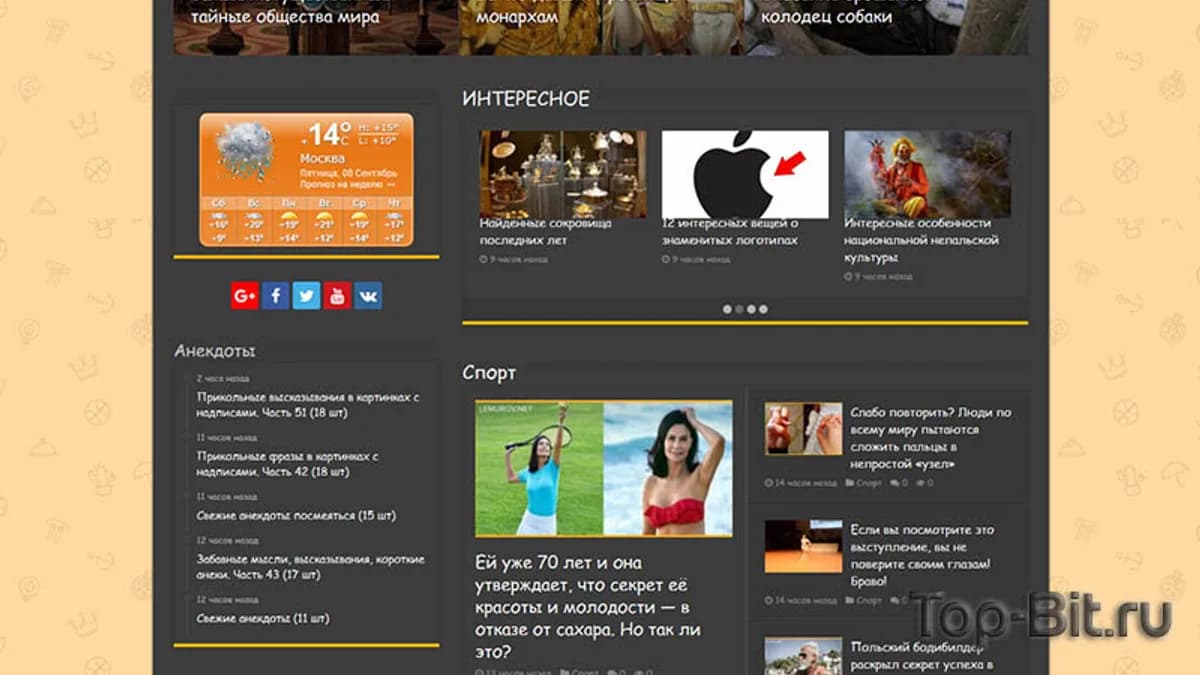This screenshot has width=1200, height=675.
Task: Visit the Twitter profile icon
Action: [x=306, y=296]
